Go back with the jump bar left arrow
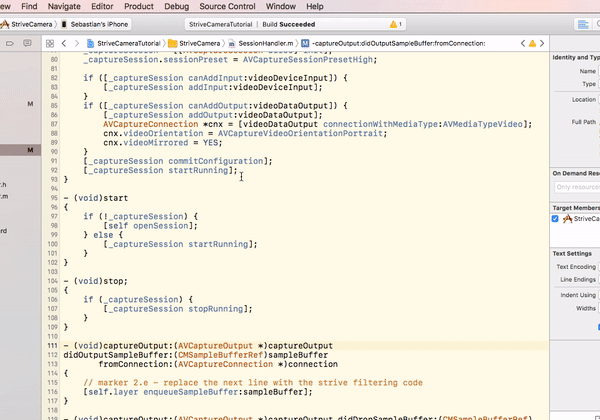Image resolution: width=600 pixels, height=420 pixels. click(64, 43)
